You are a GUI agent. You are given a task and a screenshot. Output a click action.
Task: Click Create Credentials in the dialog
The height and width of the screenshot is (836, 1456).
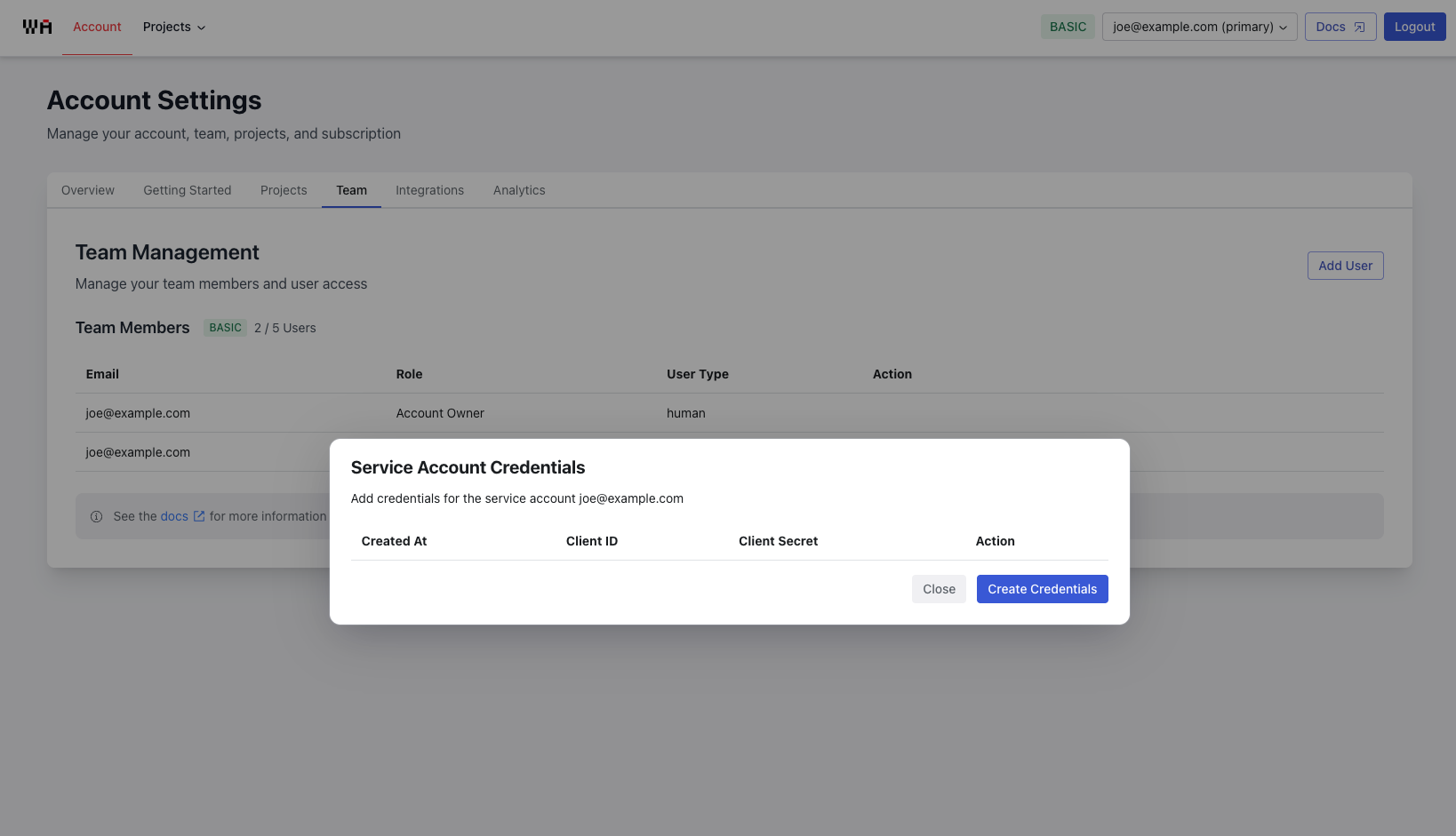click(x=1042, y=589)
